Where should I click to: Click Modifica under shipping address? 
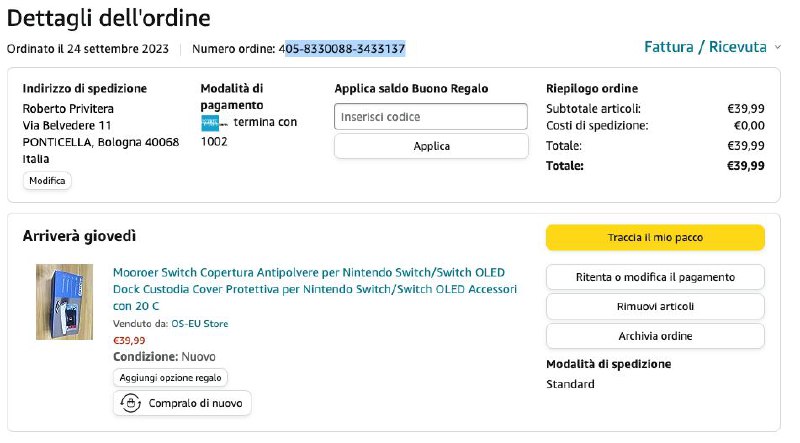coord(47,181)
